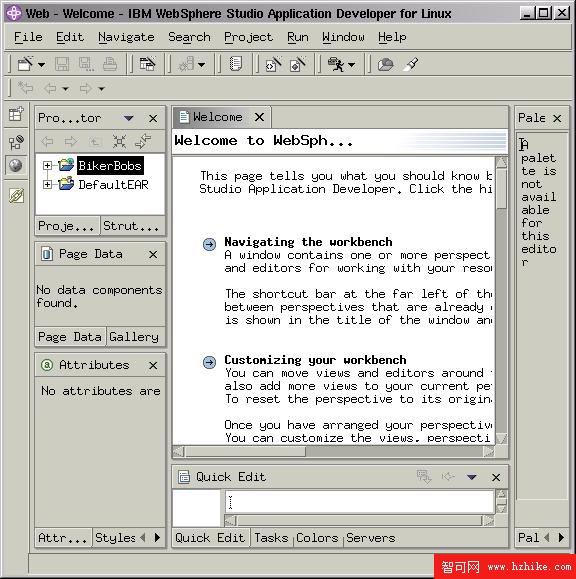
Task: Switch to the Strut... tab
Action: [x=133, y=226]
